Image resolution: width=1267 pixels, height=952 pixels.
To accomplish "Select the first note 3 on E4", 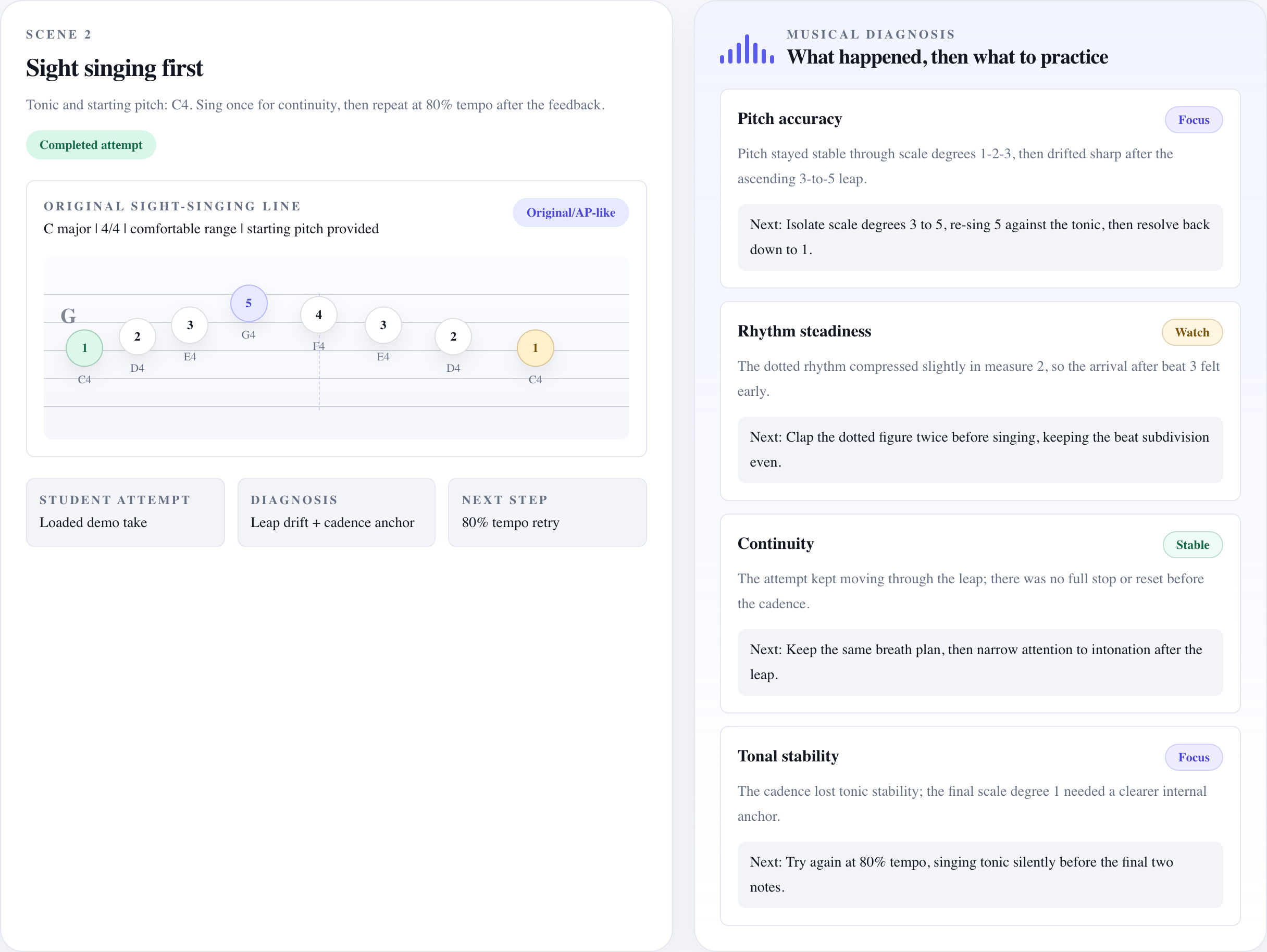I will [190, 325].
